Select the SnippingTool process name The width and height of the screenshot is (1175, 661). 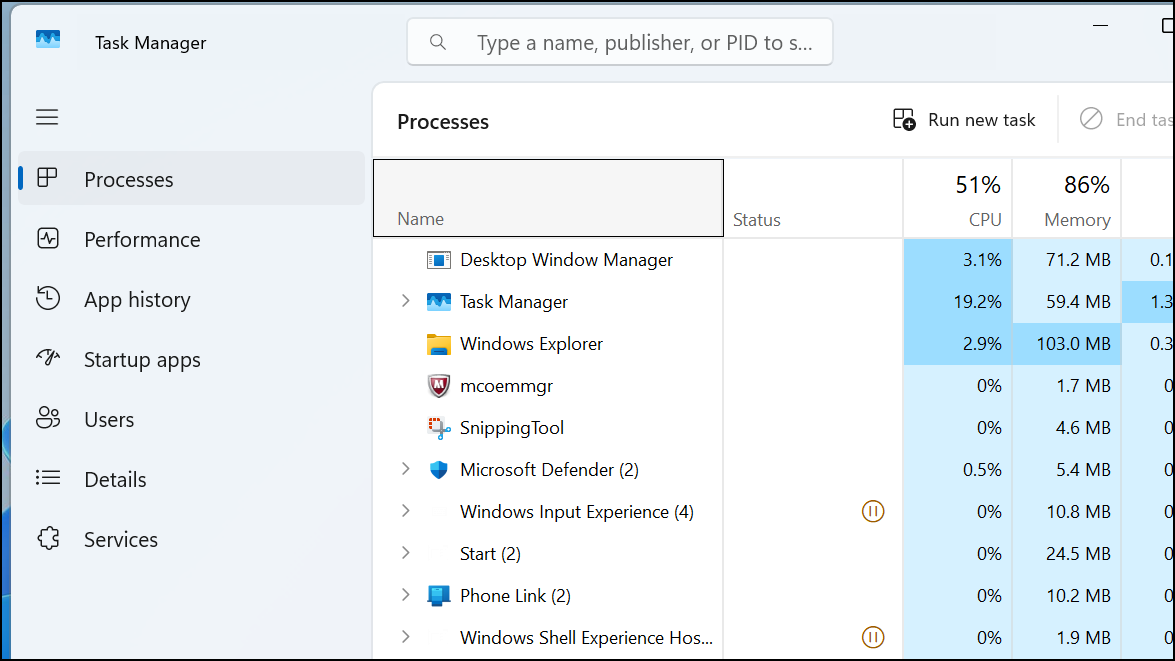[x=512, y=428]
